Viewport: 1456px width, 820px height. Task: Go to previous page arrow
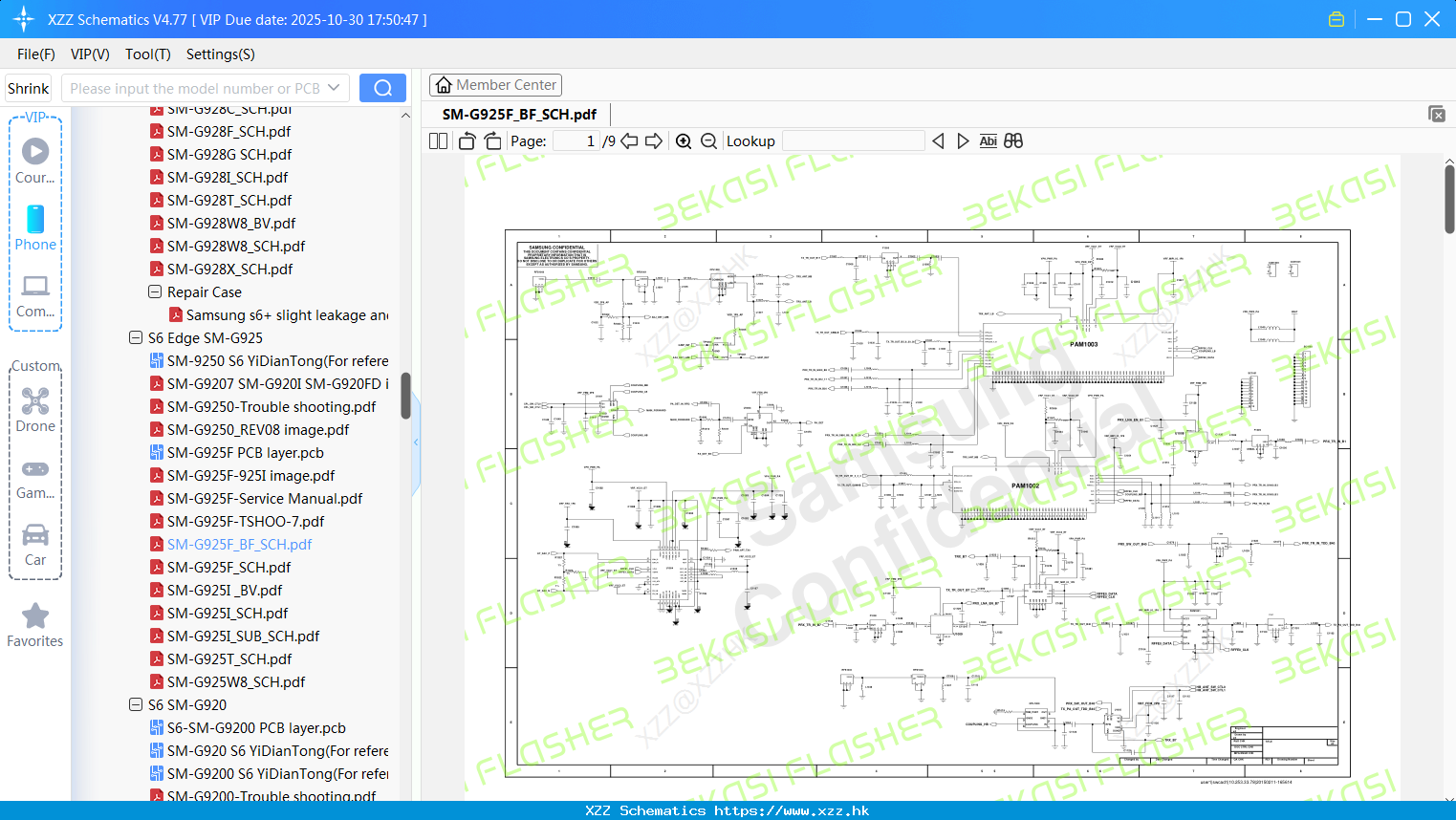click(629, 140)
